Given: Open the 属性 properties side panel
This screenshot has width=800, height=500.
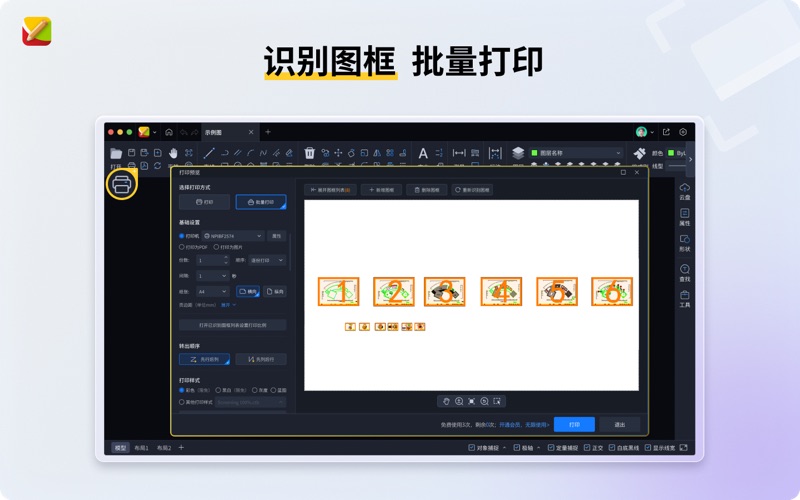Looking at the screenshot, I should (685, 217).
